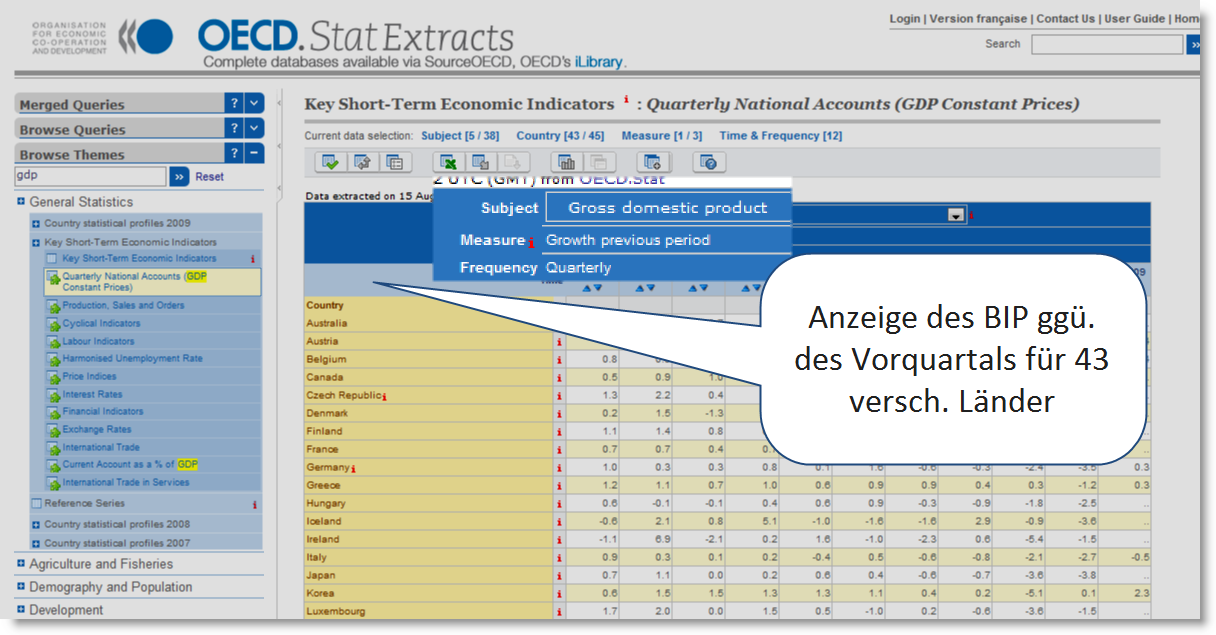The height and width of the screenshot is (635, 1216).
Task: Click the green checkmark table toolbar icon
Action: coord(331,162)
